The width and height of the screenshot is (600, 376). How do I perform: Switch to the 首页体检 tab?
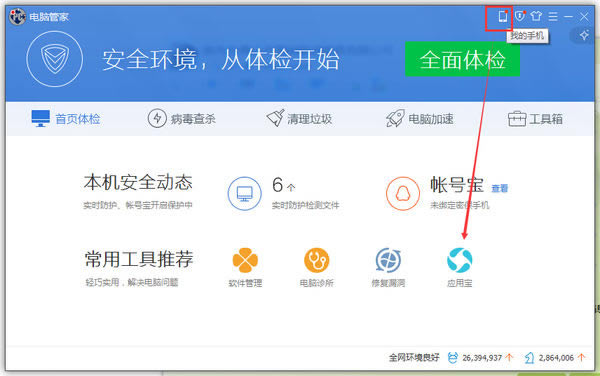click(x=66, y=119)
